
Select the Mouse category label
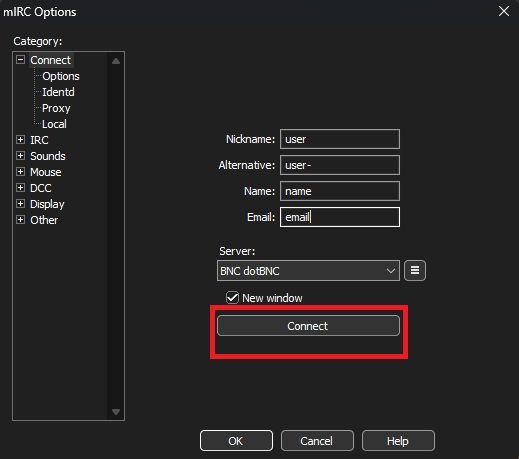tap(46, 172)
